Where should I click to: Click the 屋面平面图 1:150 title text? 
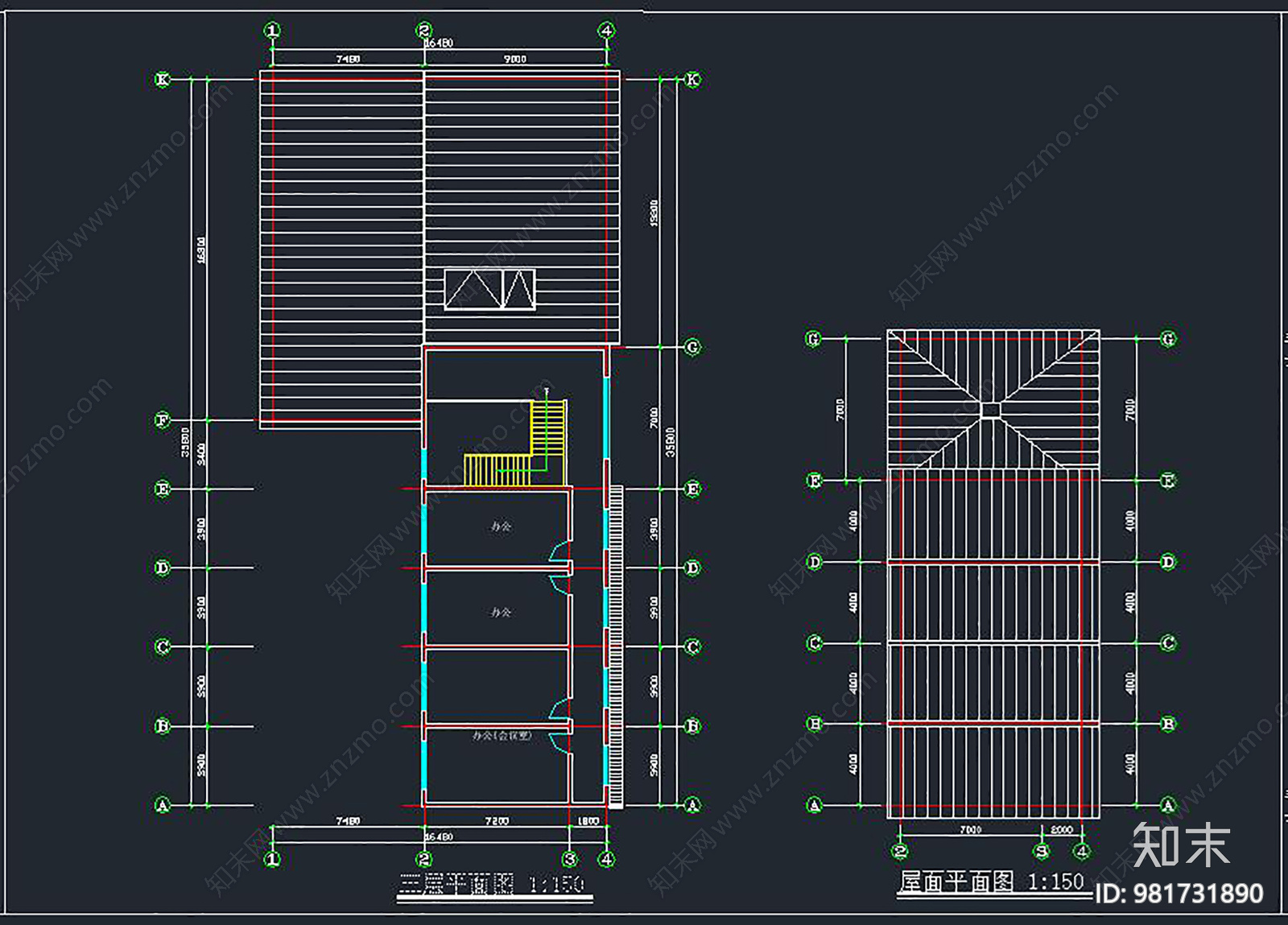tap(992, 882)
